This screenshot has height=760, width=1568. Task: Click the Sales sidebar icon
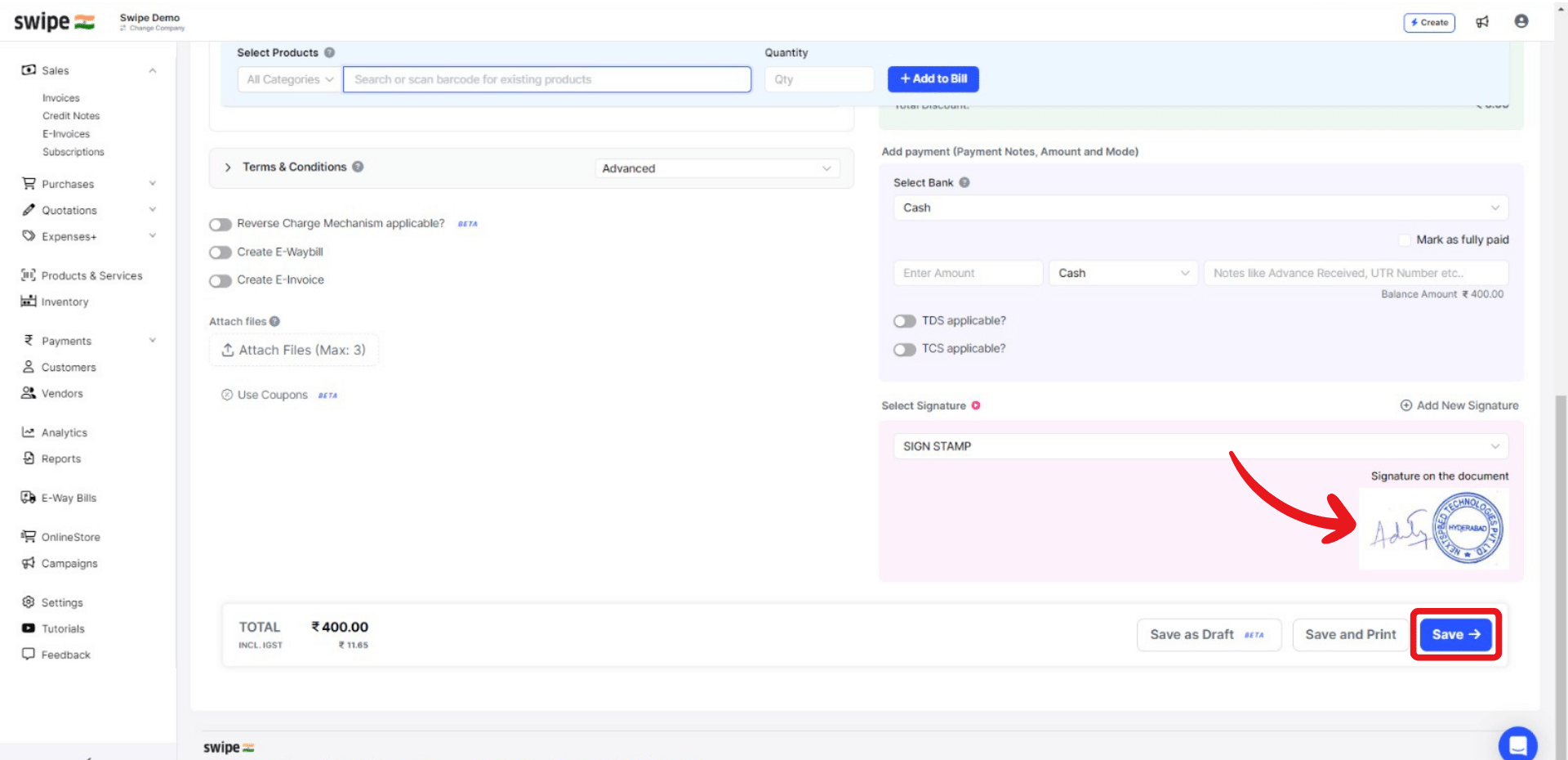coord(29,70)
